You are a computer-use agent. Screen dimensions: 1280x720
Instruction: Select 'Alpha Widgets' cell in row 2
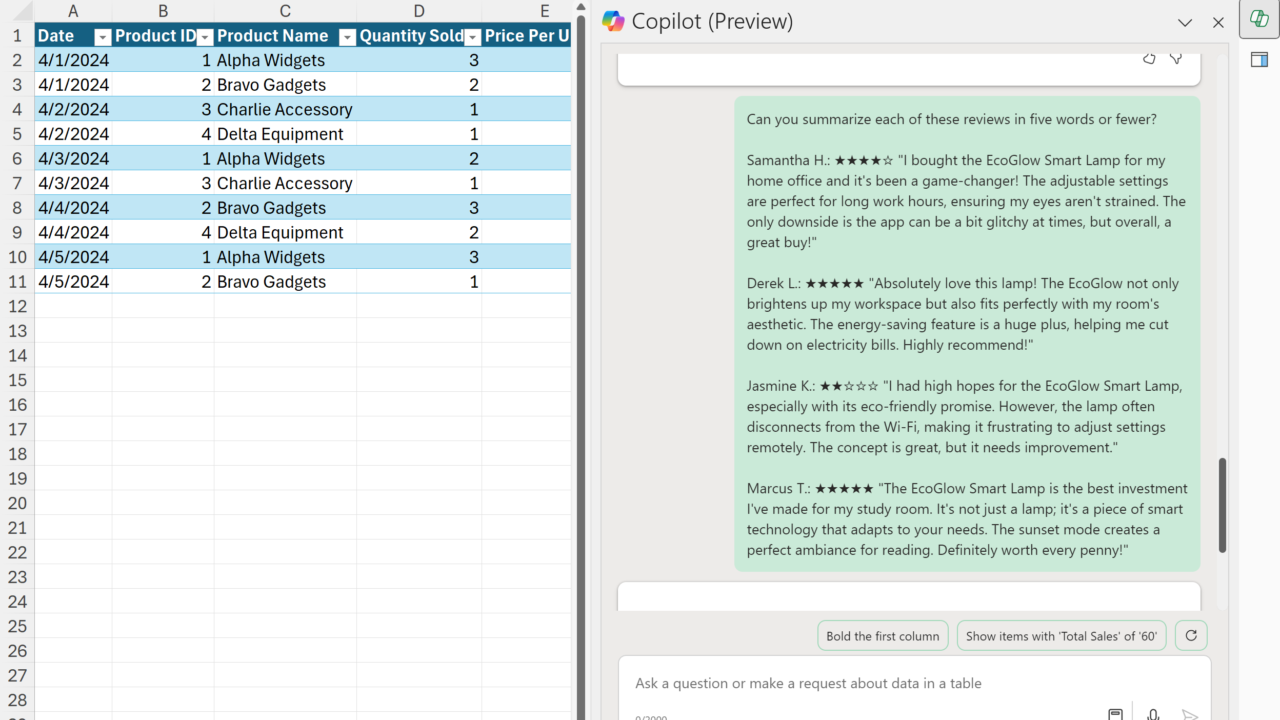285,60
